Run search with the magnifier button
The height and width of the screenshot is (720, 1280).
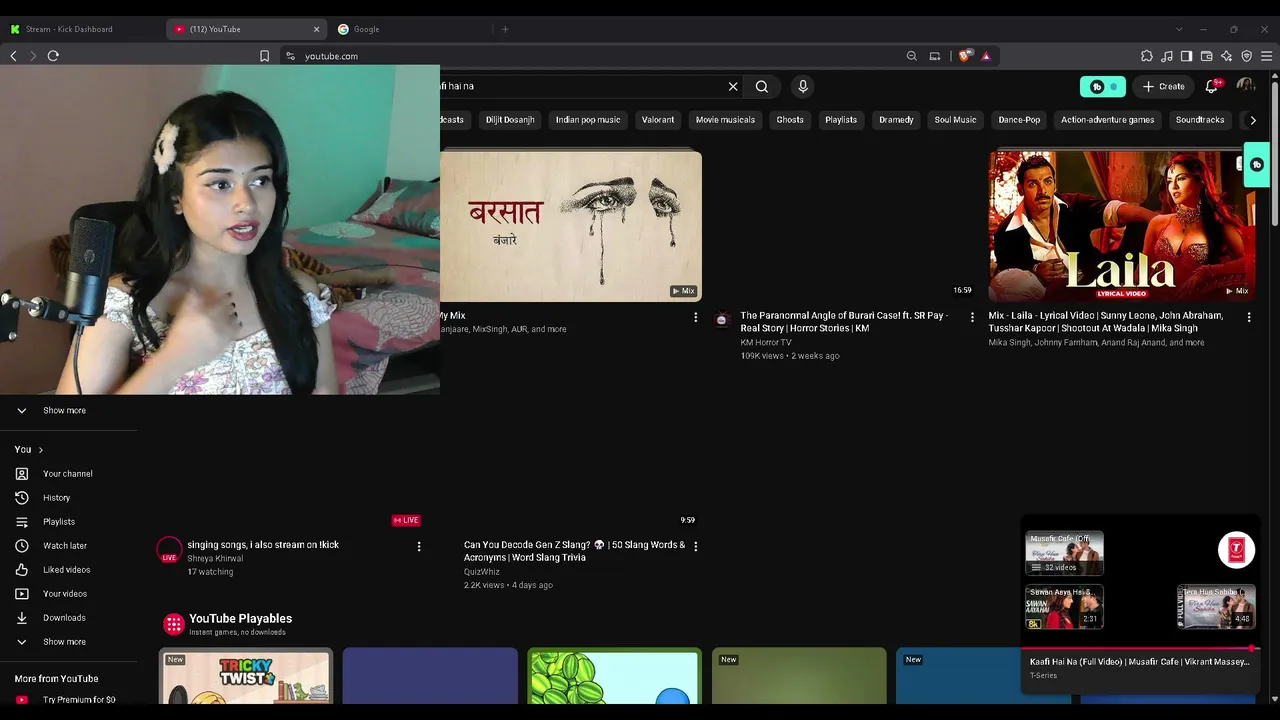pyautogui.click(x=762, y=87)
